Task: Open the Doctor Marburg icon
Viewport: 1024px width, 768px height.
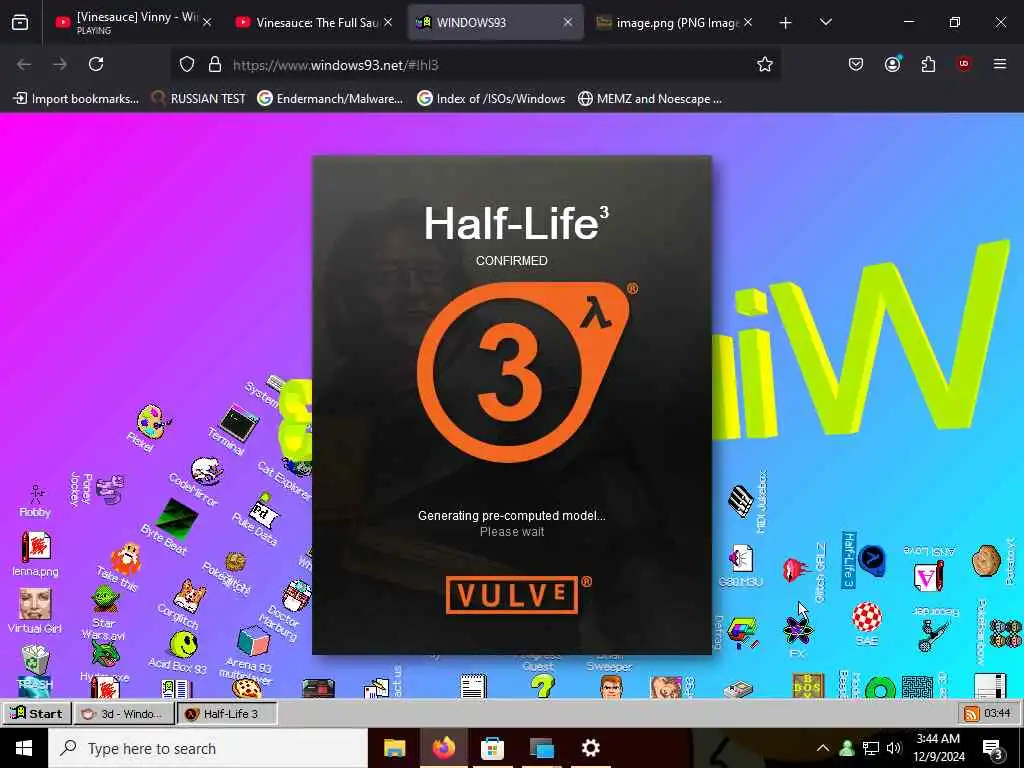Action: [296, 596]
